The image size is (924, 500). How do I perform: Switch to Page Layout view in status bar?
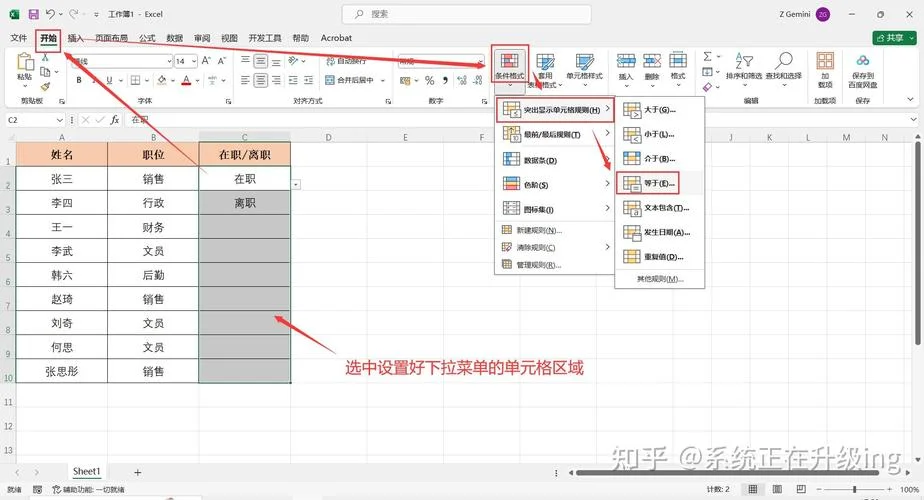coord(777,489)
